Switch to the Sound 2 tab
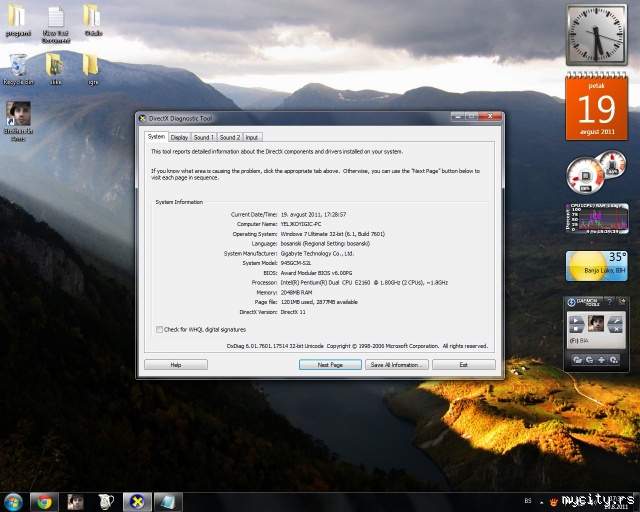This screenshot has height=512, width=640. pyautogui.click(x=230, y=138)
